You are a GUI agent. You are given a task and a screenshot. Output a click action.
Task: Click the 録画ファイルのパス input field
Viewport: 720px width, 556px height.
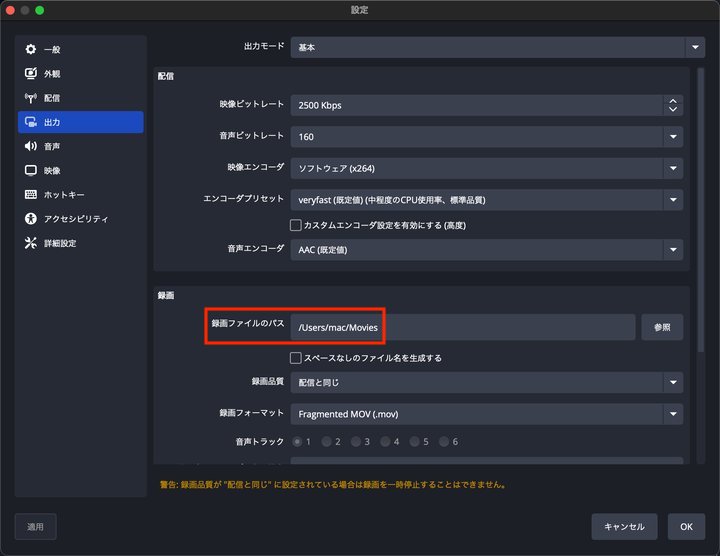[x=462, y=327]
